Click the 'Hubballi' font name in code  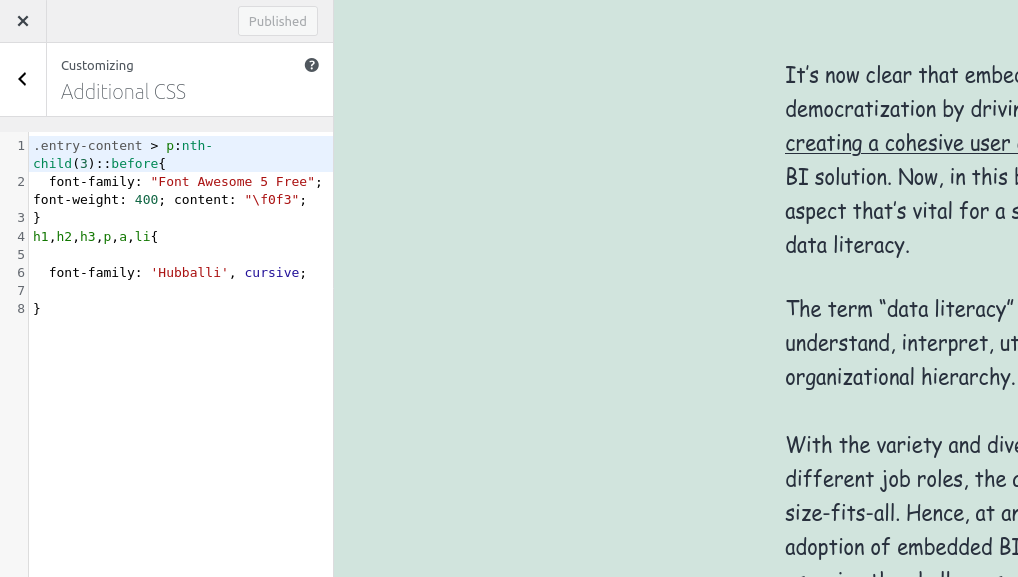pos(190,273)
